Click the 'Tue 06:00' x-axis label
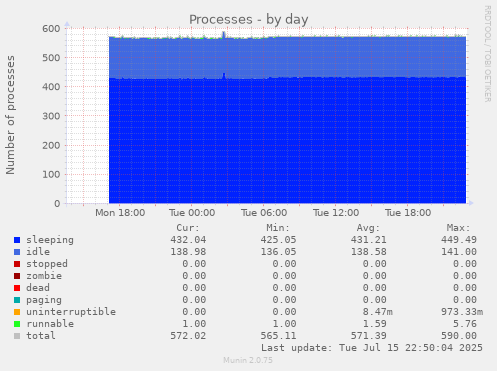The width and height of the screenshot is (497, 371). pyautogui.click(x=264, y=213)
